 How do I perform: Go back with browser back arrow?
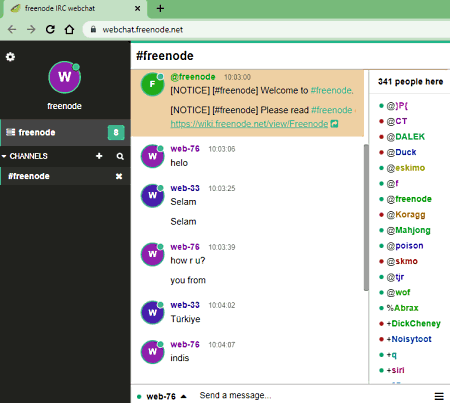tap(12, 30)
